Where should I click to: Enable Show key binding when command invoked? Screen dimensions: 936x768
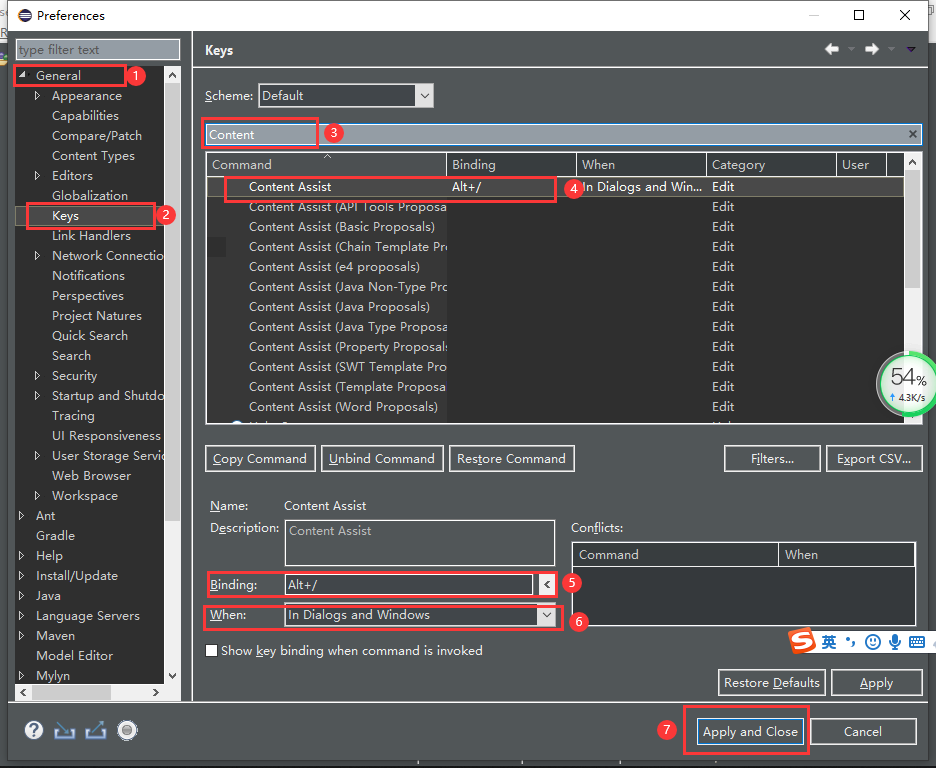coord(211,650)
